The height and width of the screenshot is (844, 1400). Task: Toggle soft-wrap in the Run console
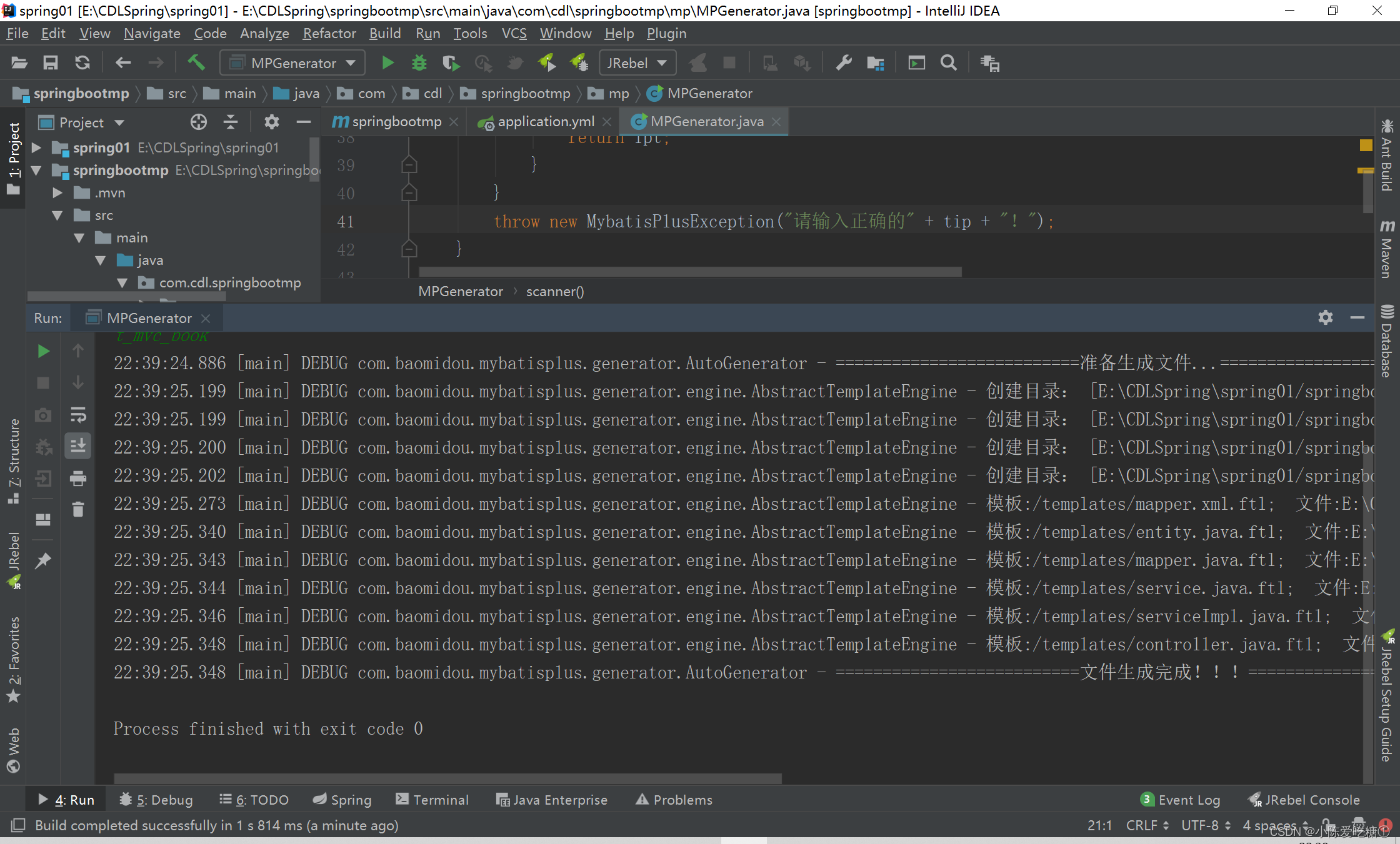[x=78, y=415]
